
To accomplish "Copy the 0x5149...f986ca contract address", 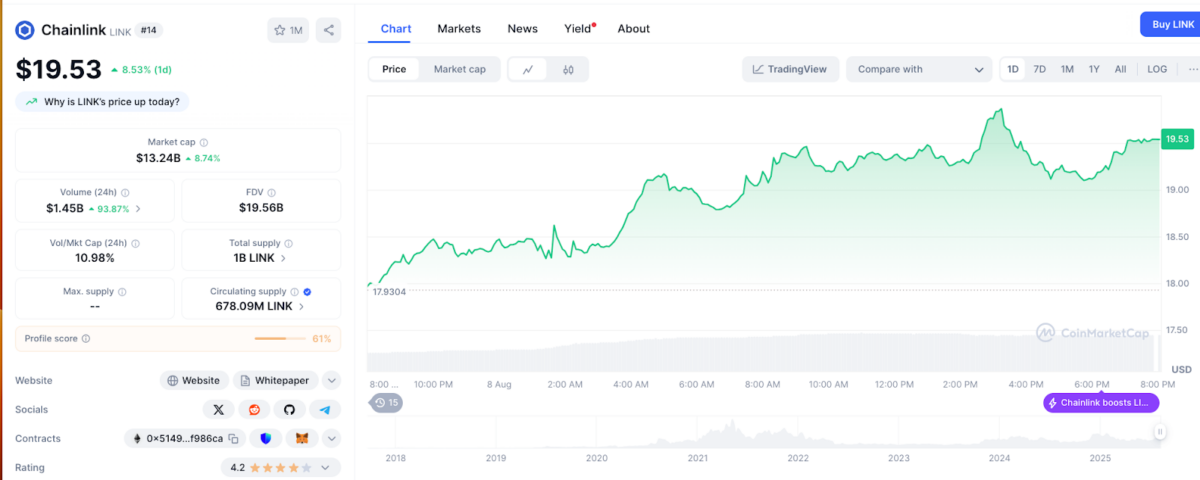I will (x=233, y=438).
